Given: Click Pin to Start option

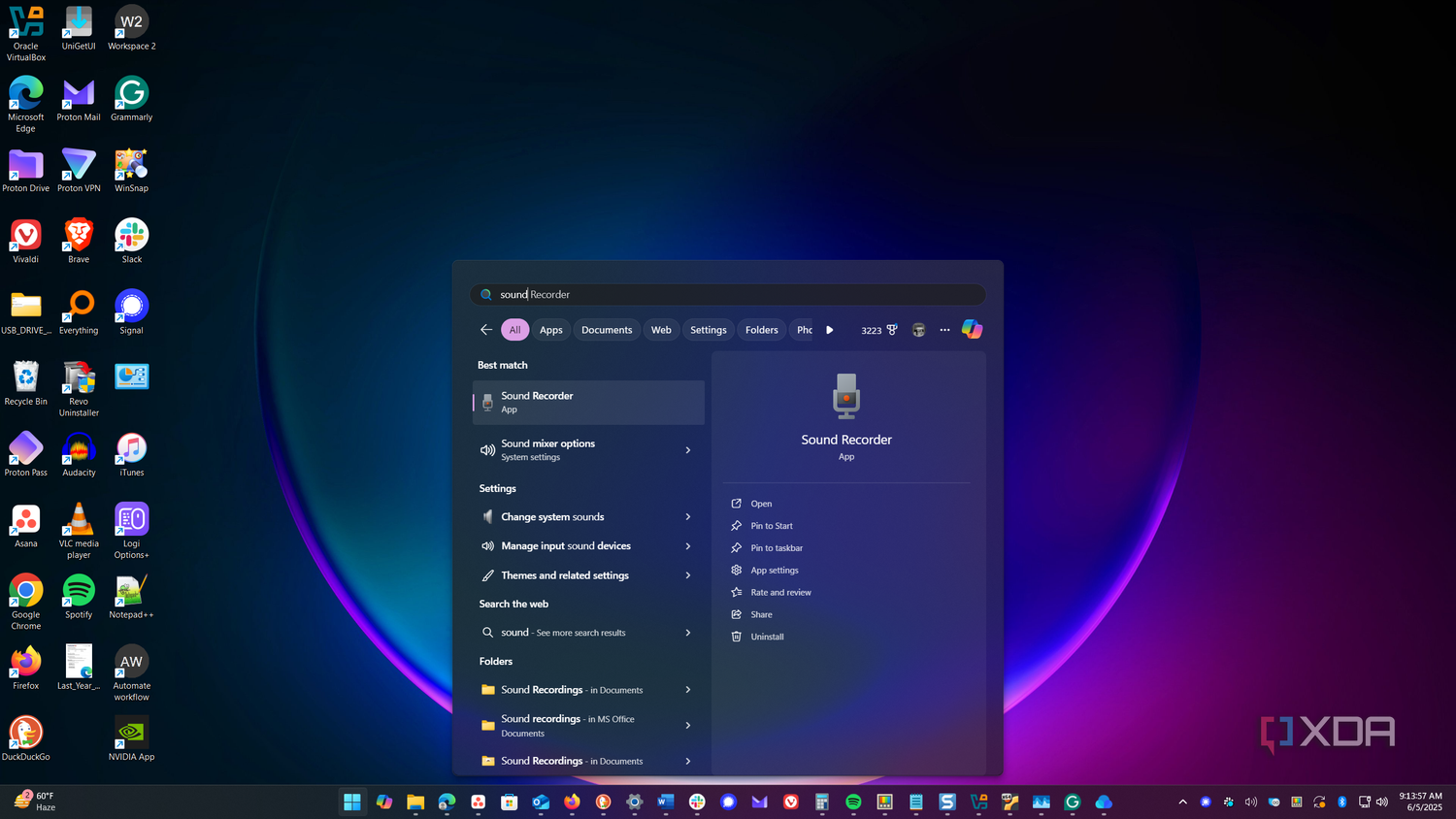Looking at the screenshot, I should (772, 526).
